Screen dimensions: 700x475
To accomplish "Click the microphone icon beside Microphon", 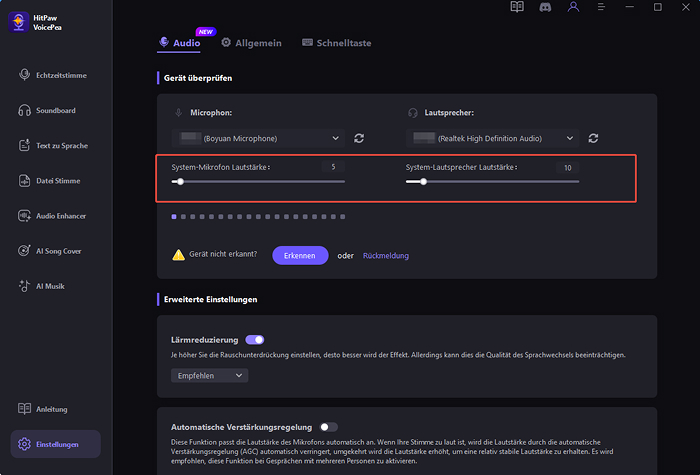I will 179,113.
